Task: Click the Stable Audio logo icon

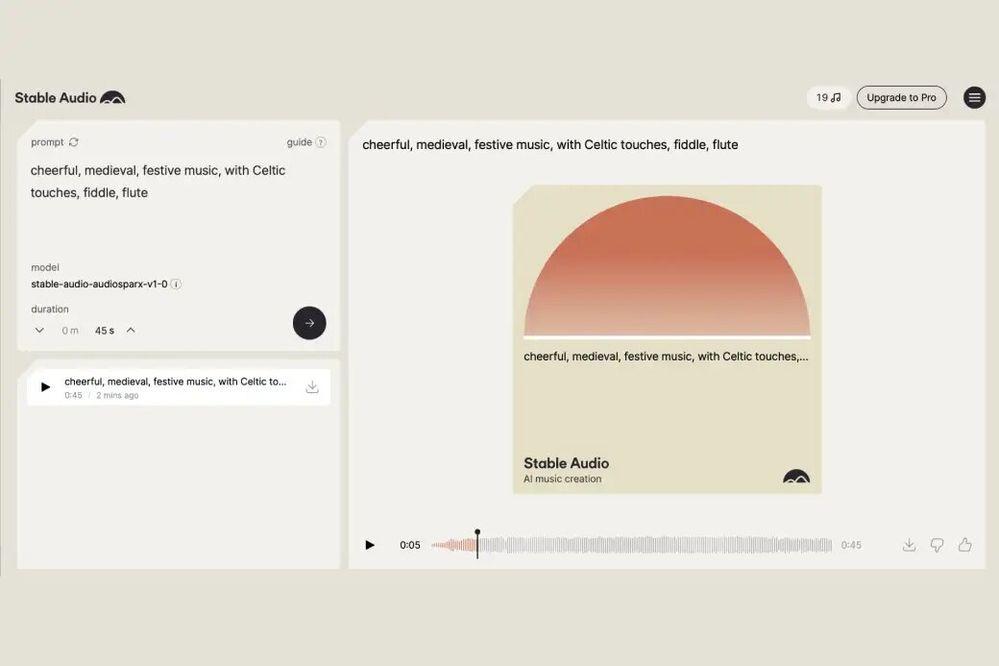Action: click(x=113, y=98)
